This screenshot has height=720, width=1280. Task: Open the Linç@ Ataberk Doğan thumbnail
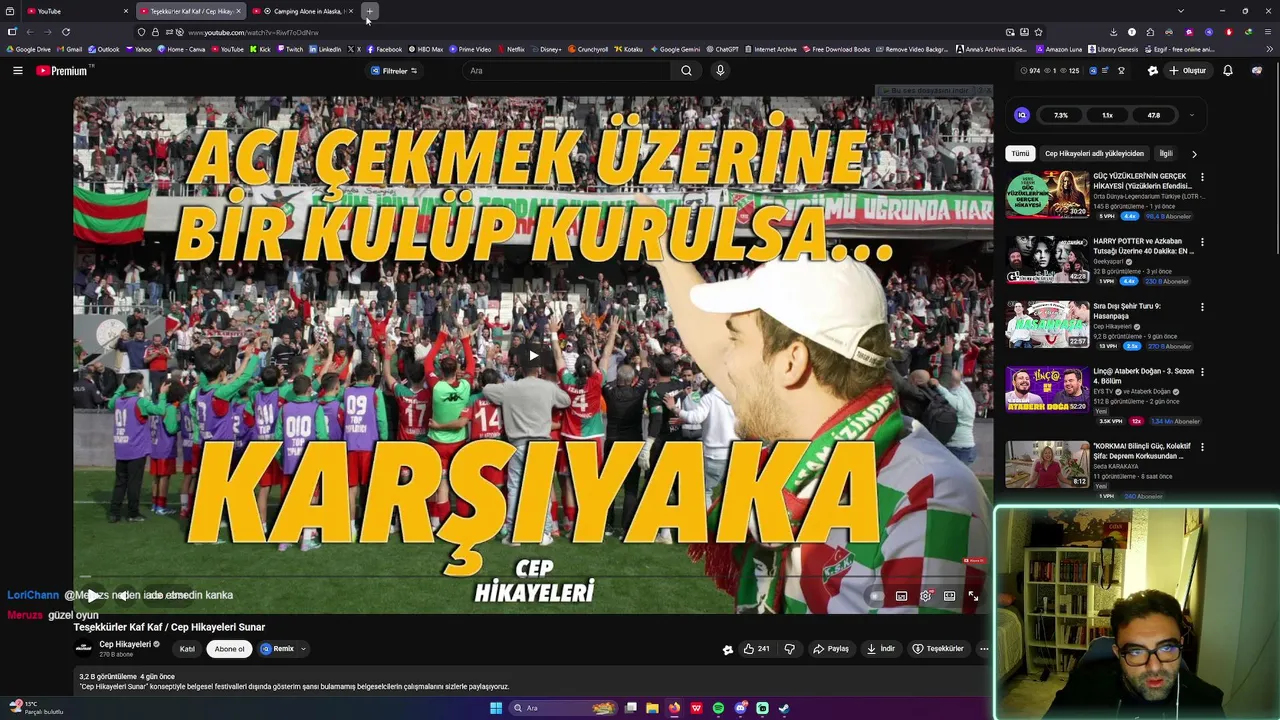(1047, 389)
